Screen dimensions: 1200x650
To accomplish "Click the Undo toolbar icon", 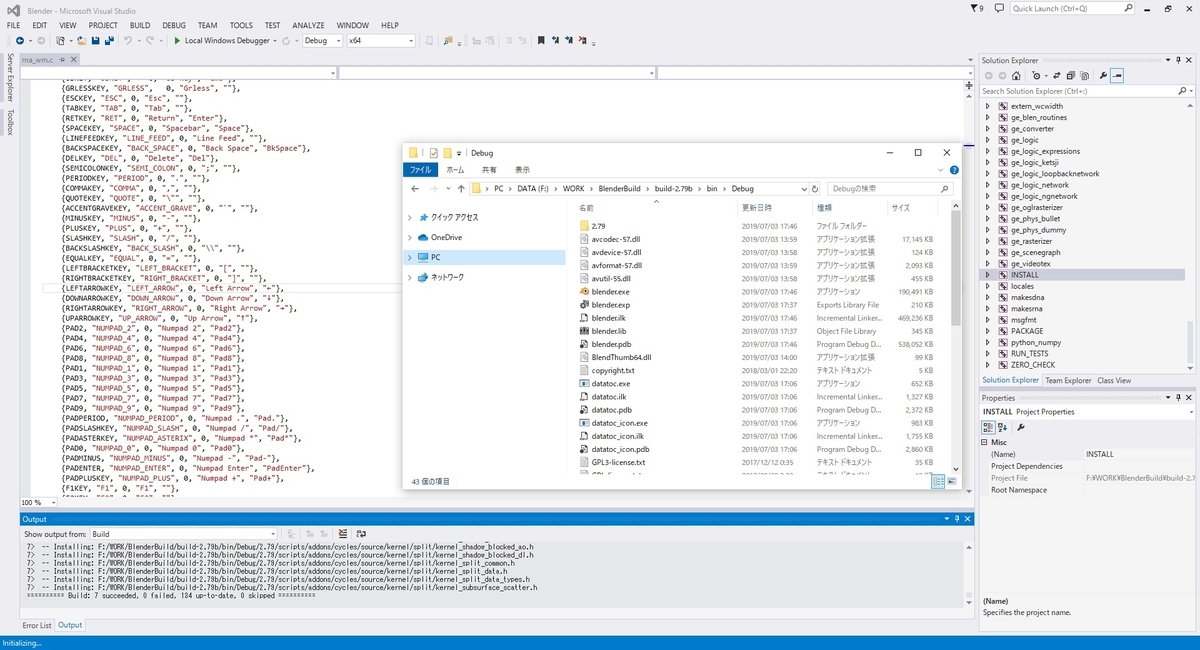I will [x=128, y=41].
